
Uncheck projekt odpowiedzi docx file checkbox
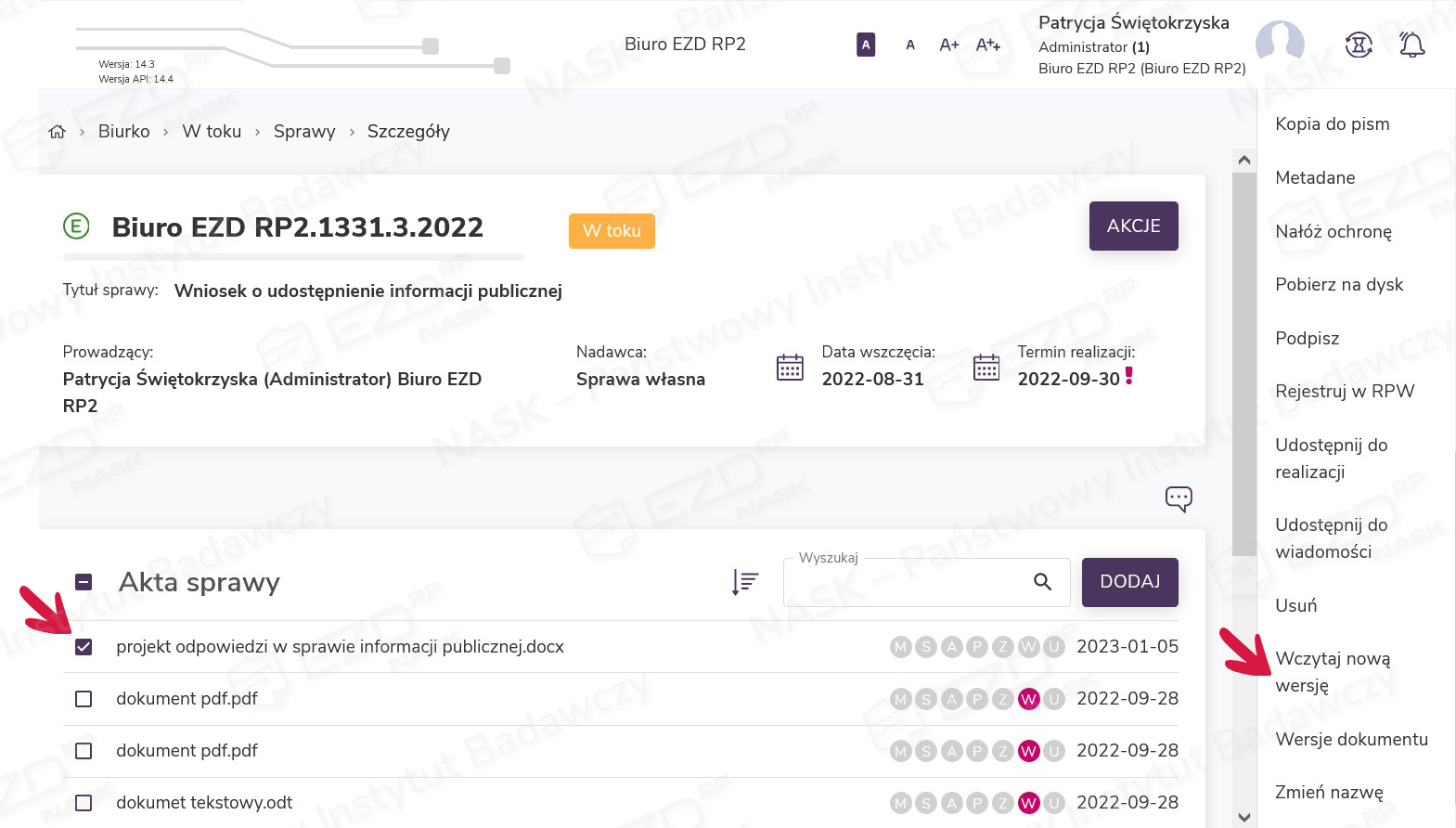pyautogui.click(x=84, y=647)
